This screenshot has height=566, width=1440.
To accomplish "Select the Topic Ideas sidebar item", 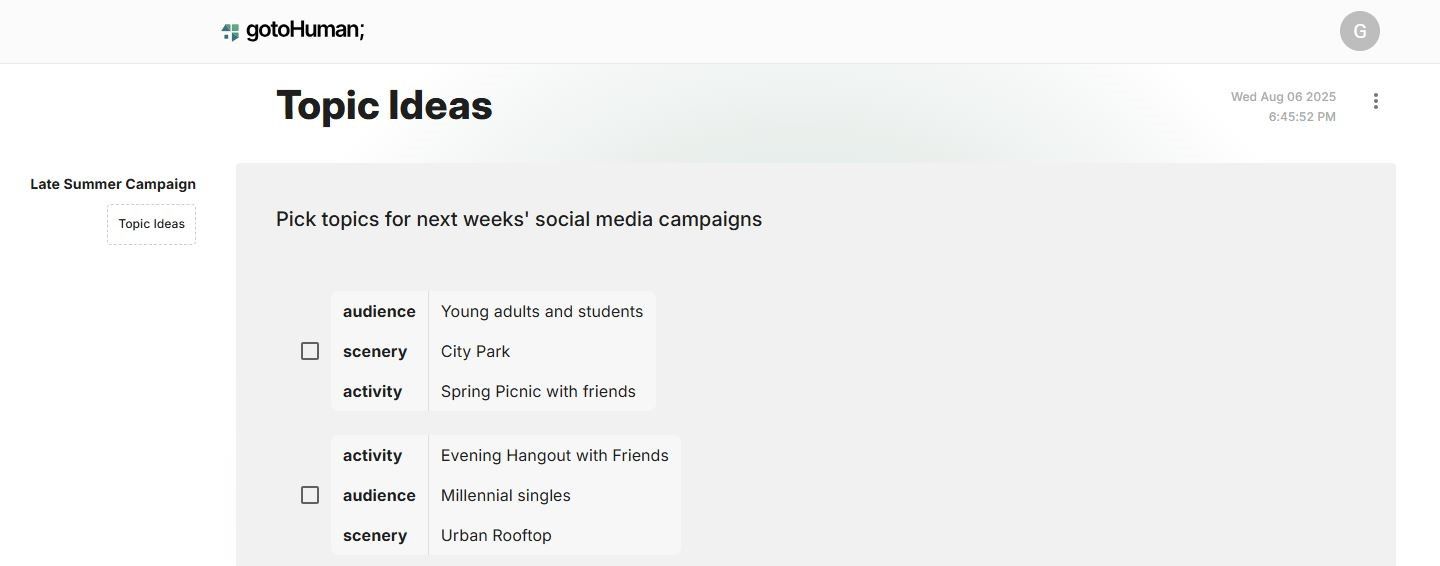I will (x=152, y=224).
